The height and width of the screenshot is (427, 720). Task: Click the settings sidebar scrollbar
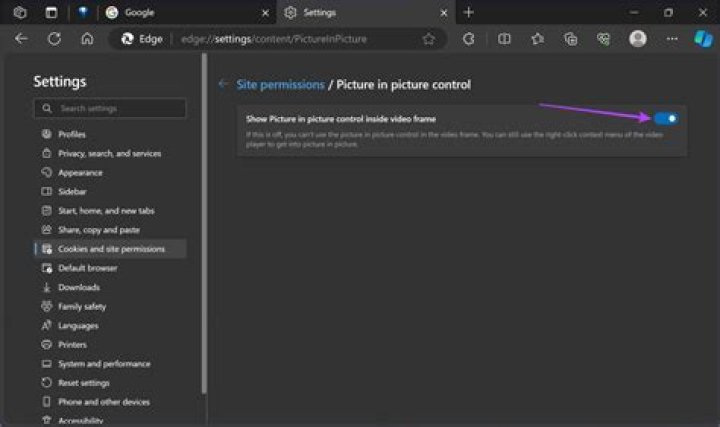click(204, 224)
